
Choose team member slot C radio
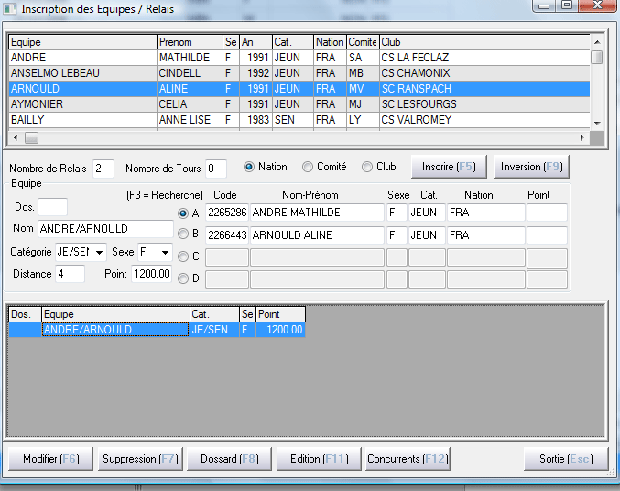click(x=182, y=256)
